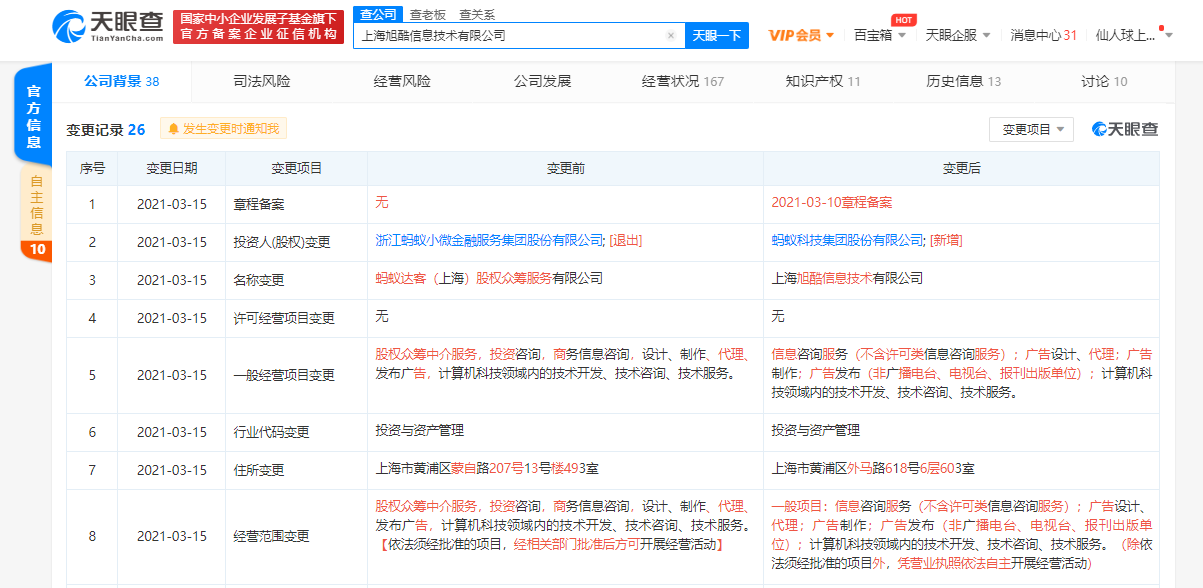Screen dimensions: 1203x588
Task: Open 消息中心 notifications
Action: coord(1043,35)
